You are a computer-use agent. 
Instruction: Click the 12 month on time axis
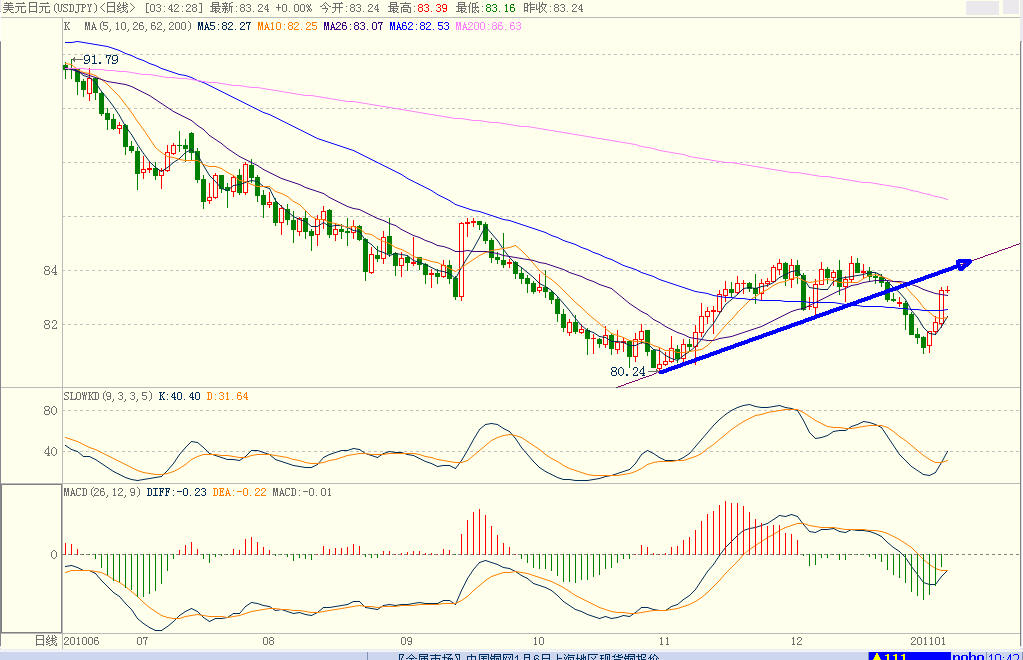tap(797, 640)
